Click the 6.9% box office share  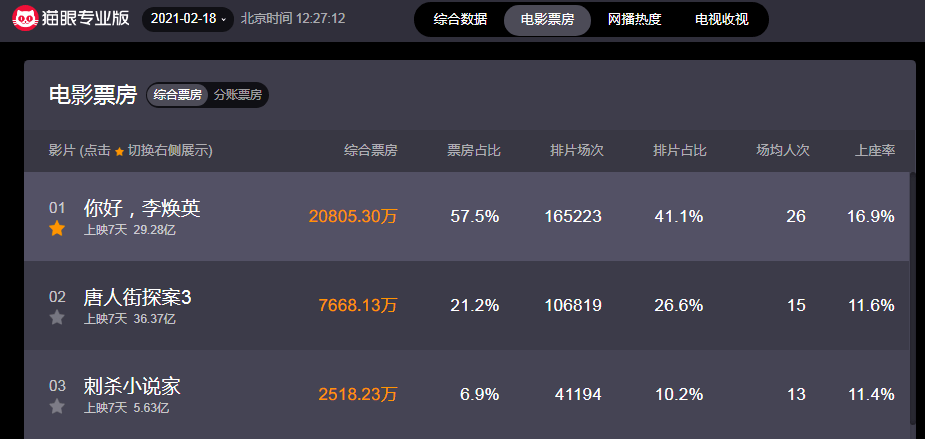pos(480,394)
